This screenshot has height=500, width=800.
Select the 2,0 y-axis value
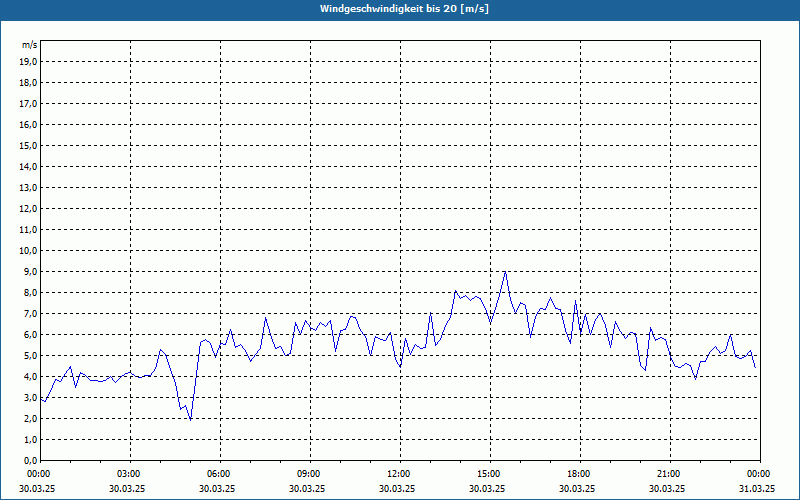tap(30, 418)
